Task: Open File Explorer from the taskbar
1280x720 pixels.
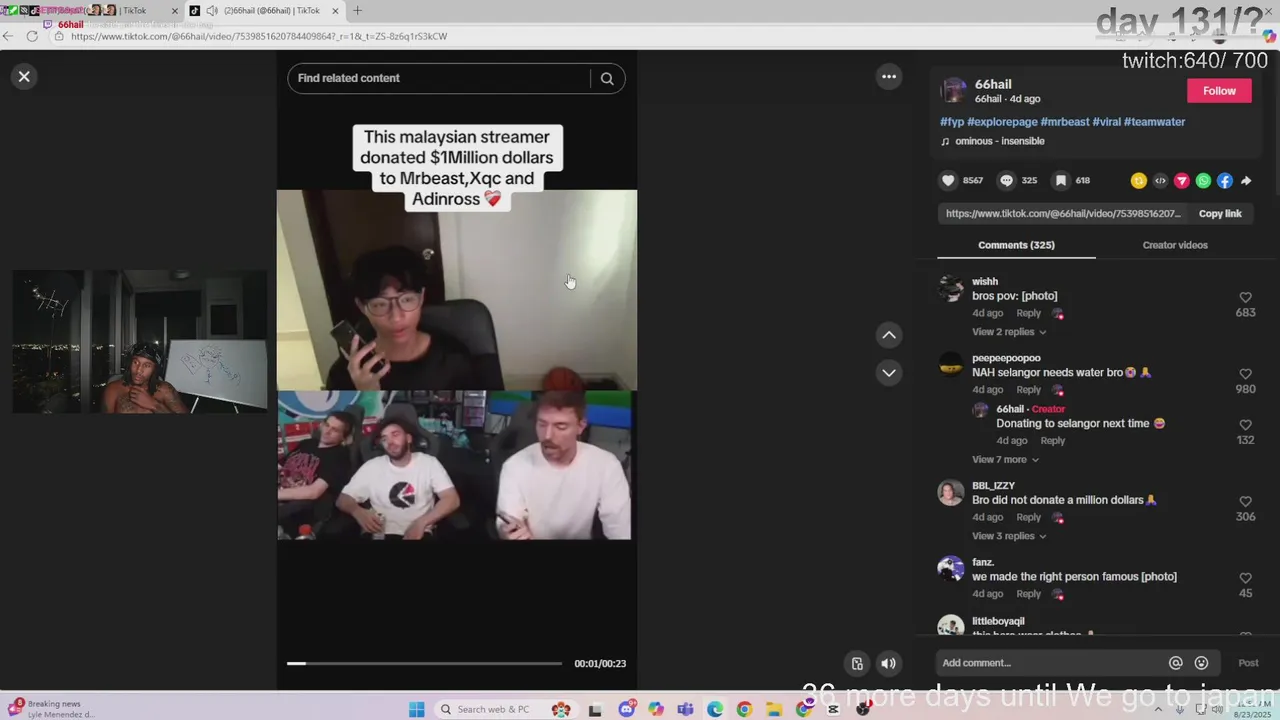Action: point(774,710)
